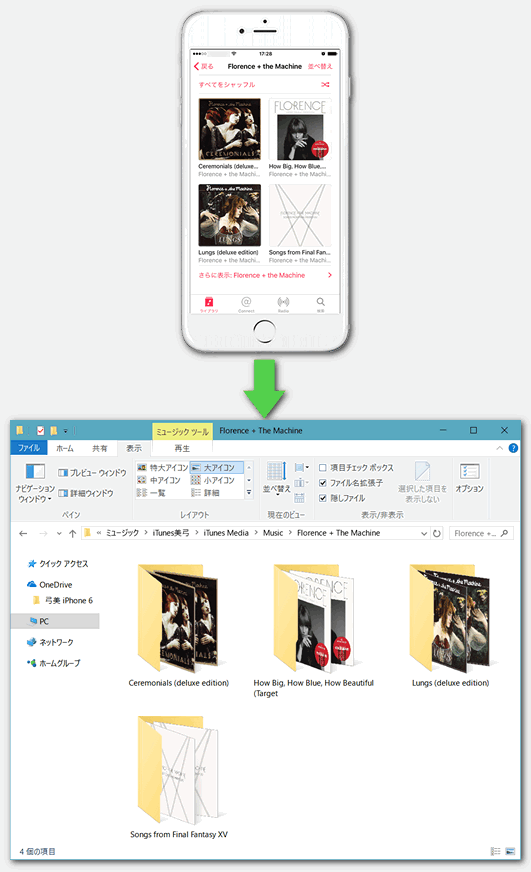The image size is (531, 872).
Task: Select ホームグループ in navigation pane
Action: 54,663
